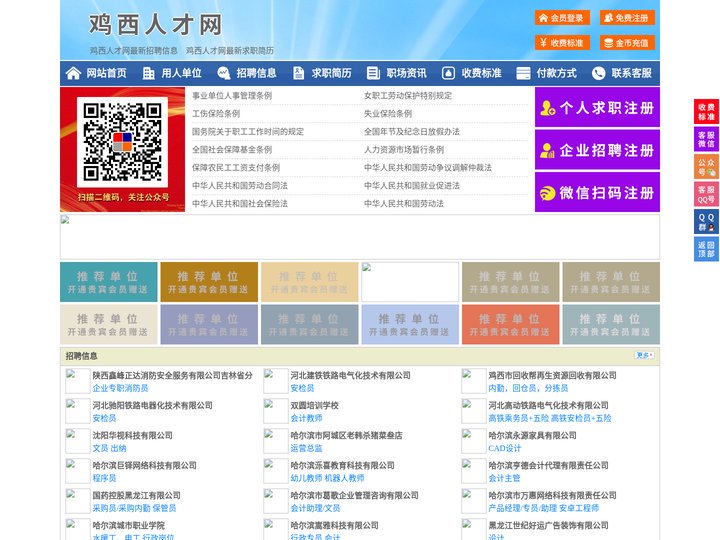Click the phone icon beside 联系客服
Image resolution: width=720 pixels, height=540 pixels.
[x=598, y=73]
